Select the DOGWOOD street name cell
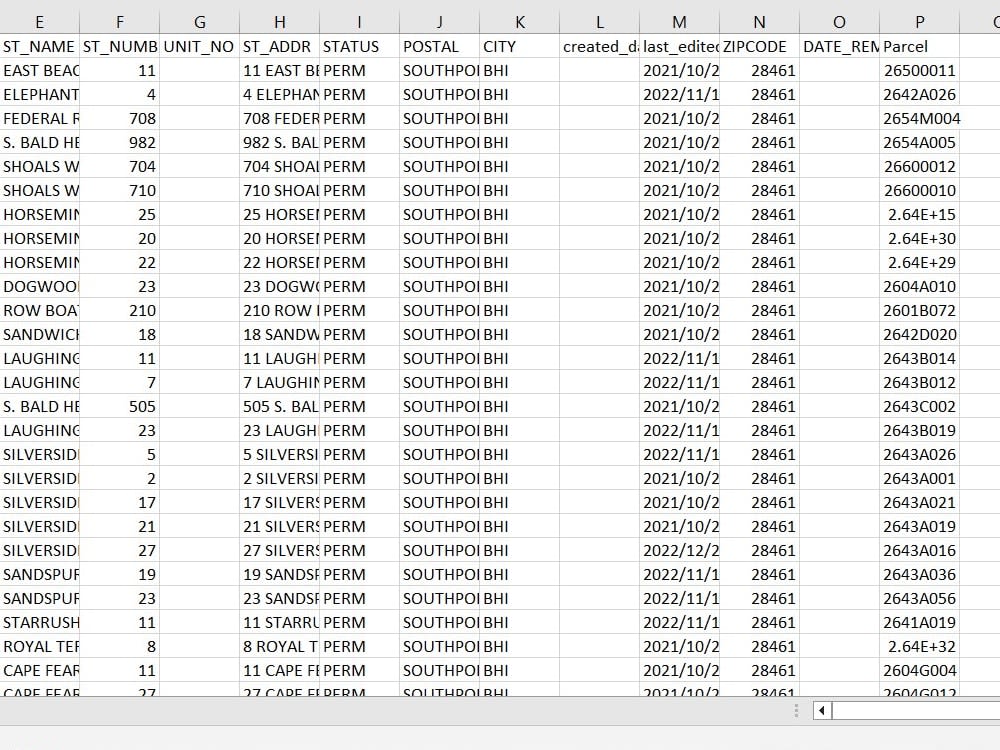The width and height of the screenshot is (1000, 750). (x=39, y=286)
